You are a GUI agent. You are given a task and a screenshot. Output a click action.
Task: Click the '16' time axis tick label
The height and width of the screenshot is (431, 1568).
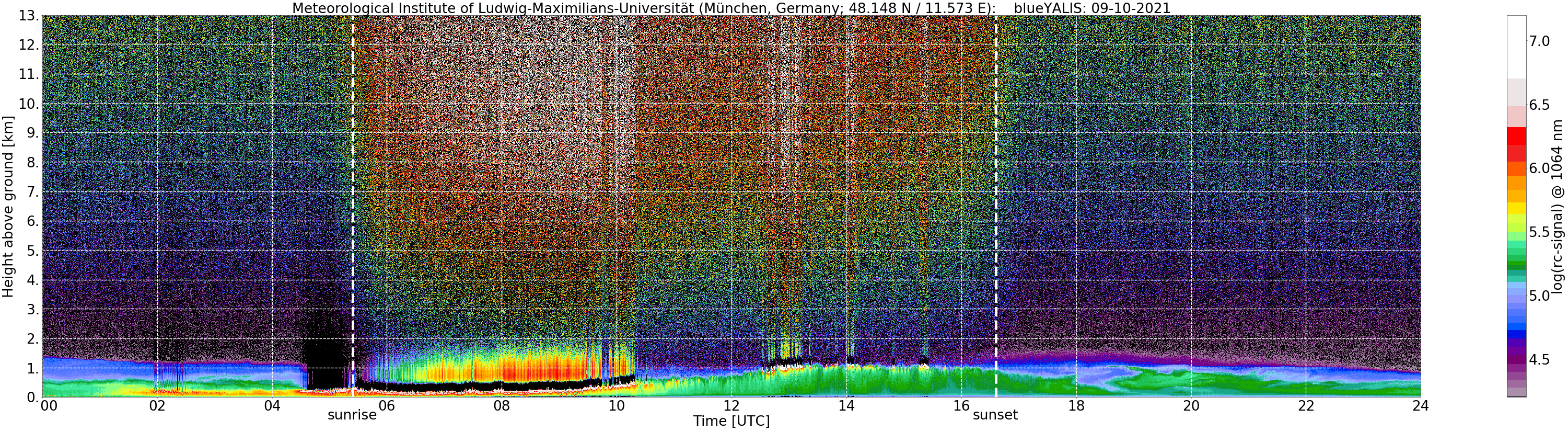(x=961, y=406)
